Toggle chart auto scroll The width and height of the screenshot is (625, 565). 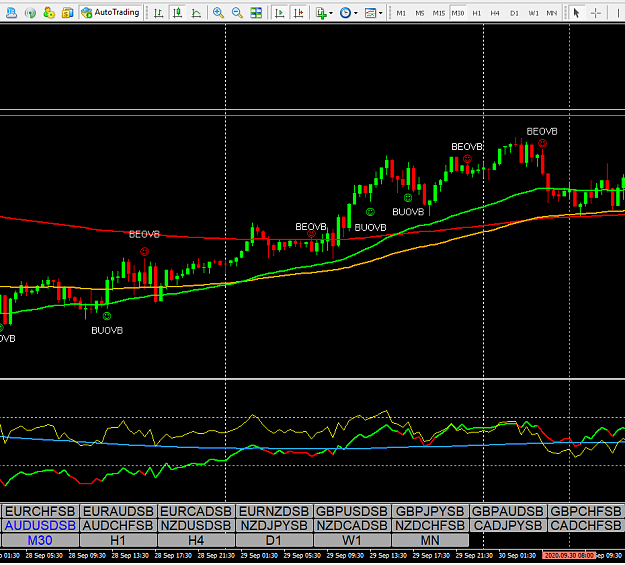280,13
